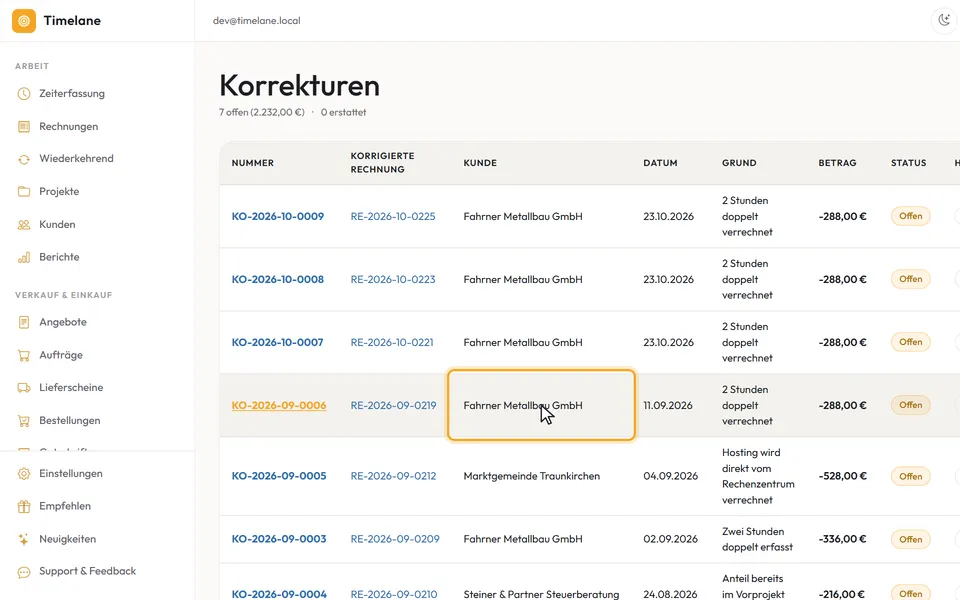Click dev@timelane.local account text
This screenshot has height=600, width=960.
[x=257, y=21]
